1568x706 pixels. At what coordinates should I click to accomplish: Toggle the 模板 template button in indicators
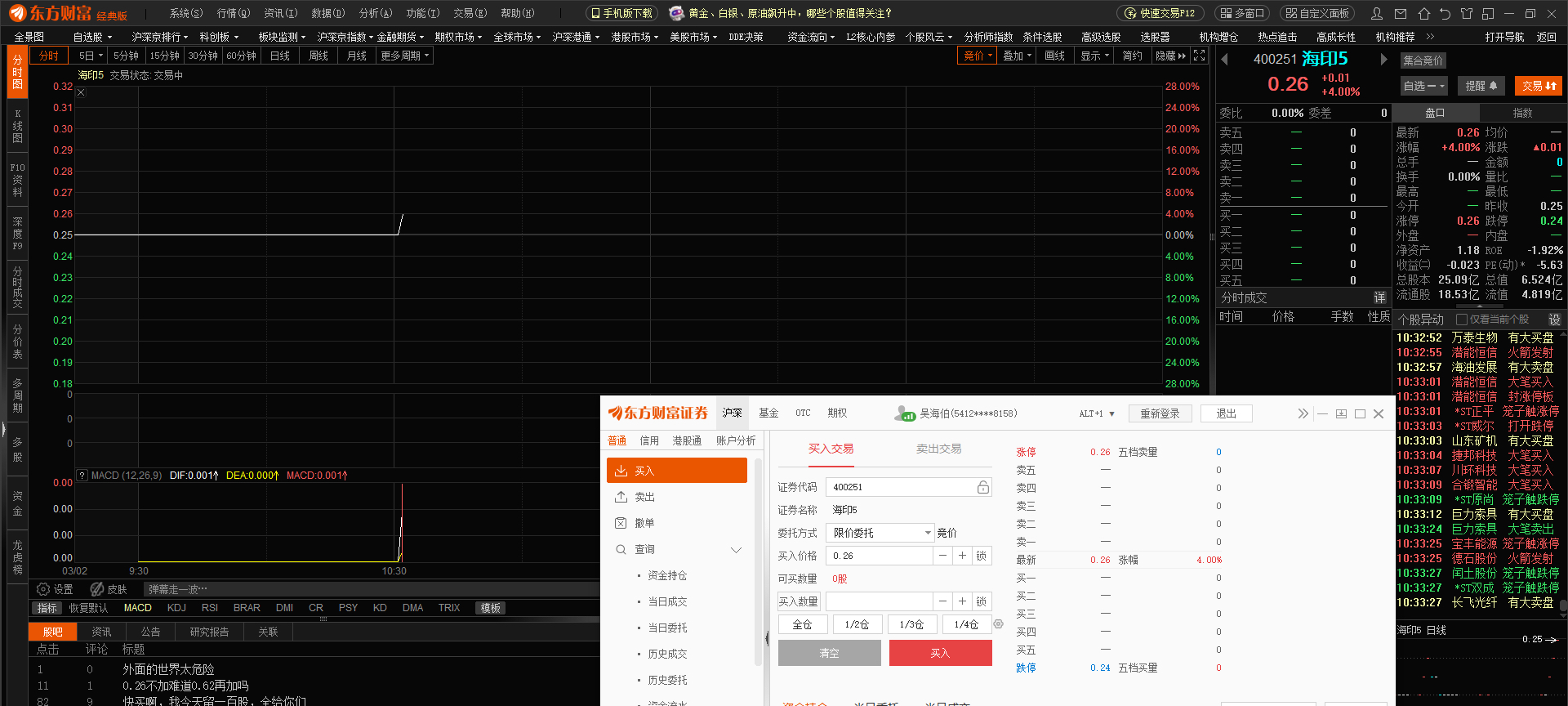[x=491, y=608]
